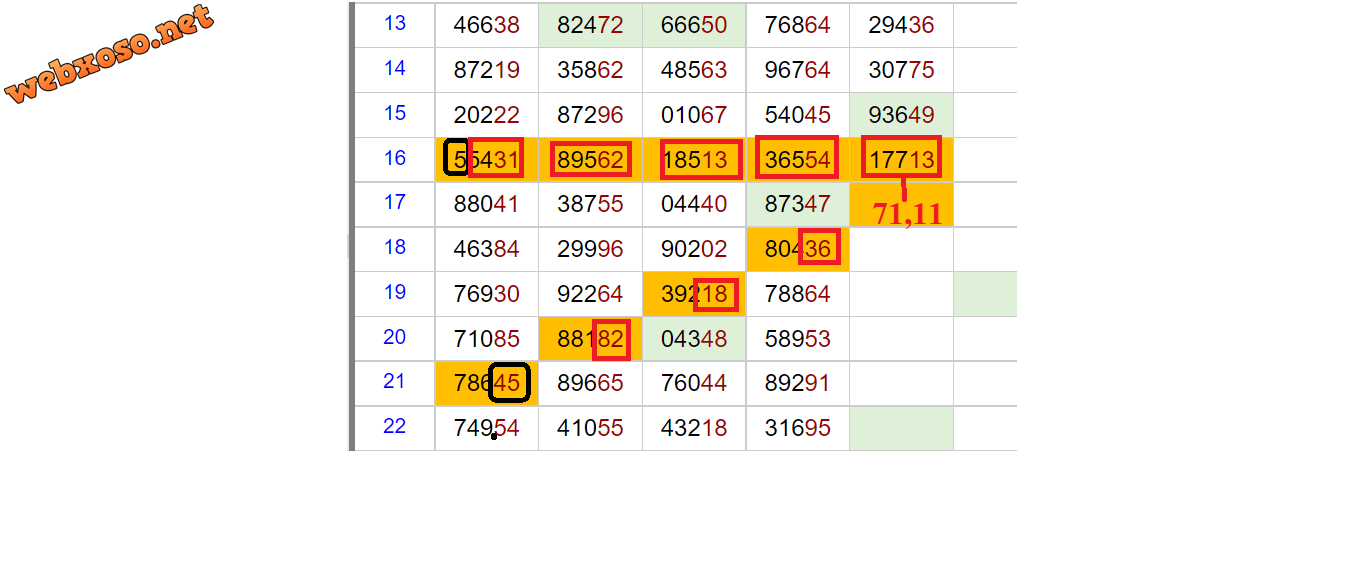
Task: Click the green cell showing 87347
Action: pos(797,204)
